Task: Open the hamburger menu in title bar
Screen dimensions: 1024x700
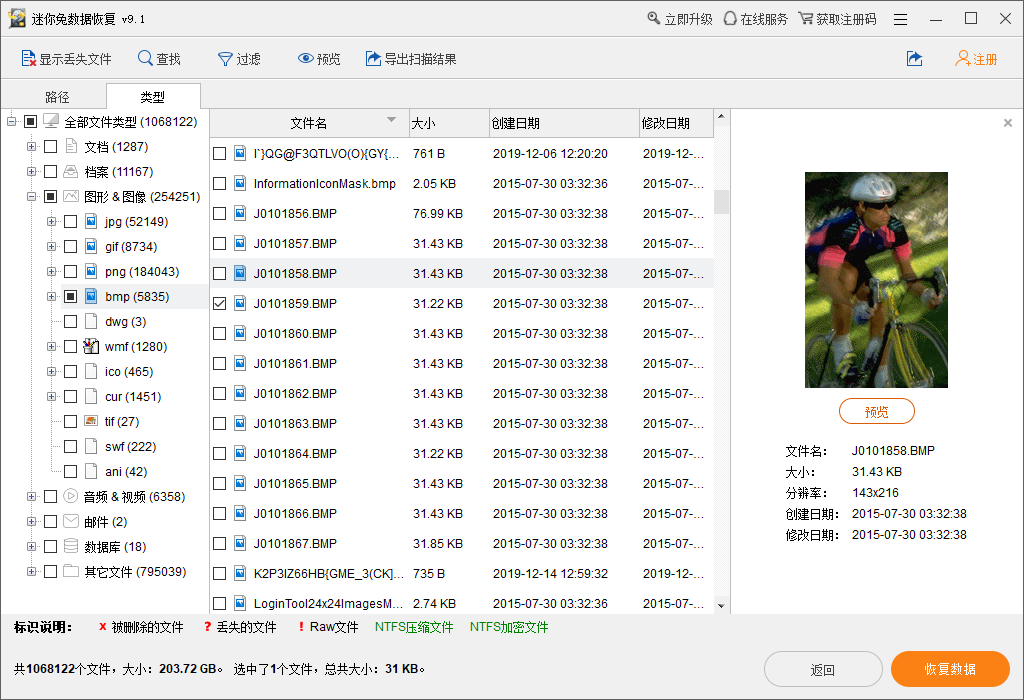Action: pos(901,20)
